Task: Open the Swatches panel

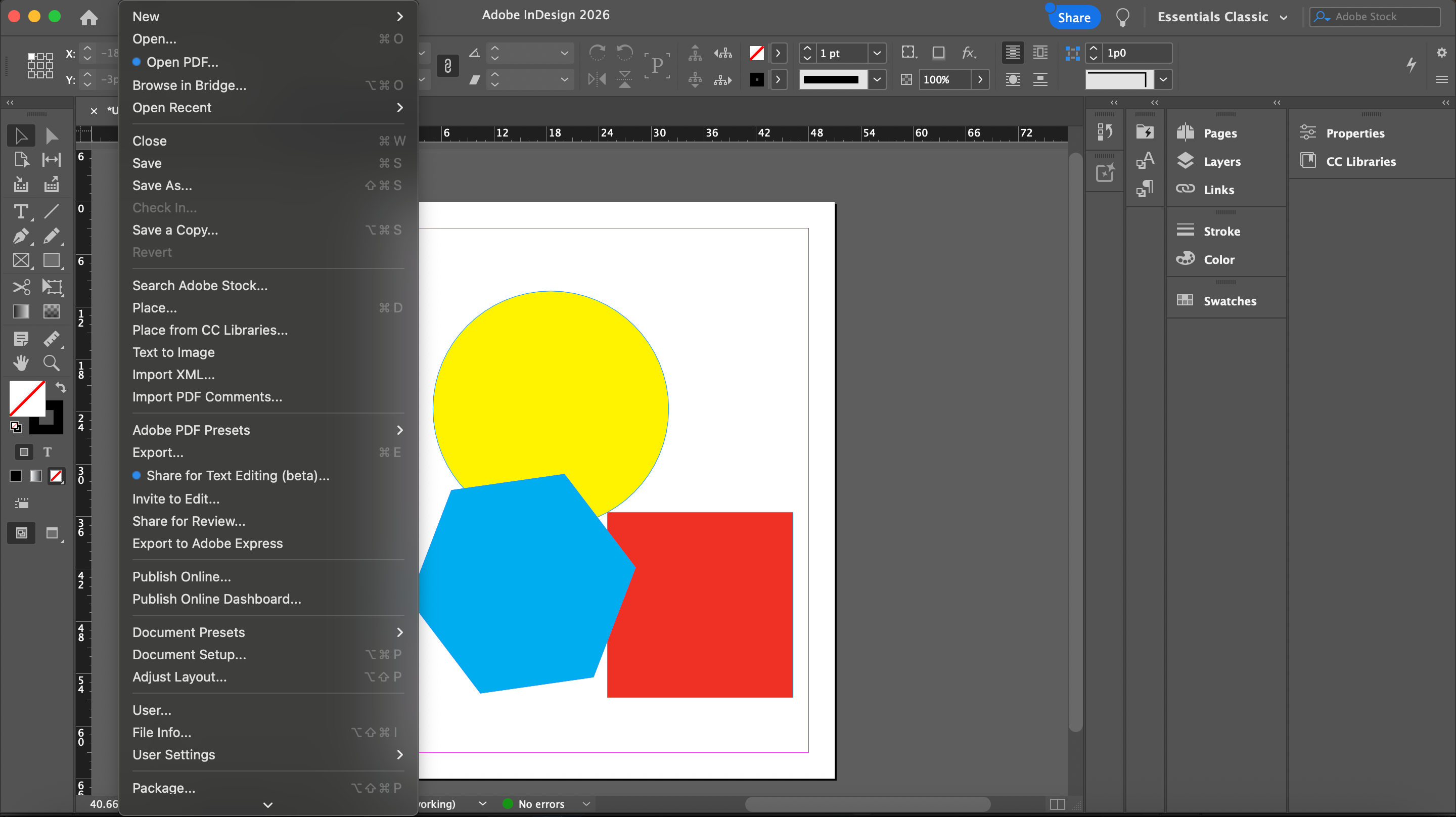Action: 1230,301
